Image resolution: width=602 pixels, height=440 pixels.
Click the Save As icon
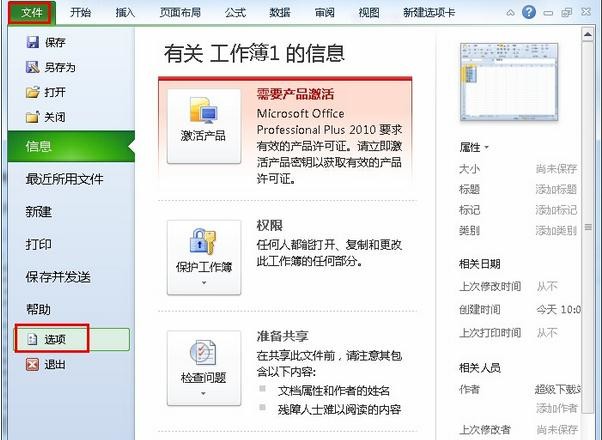tap(32, 67)
